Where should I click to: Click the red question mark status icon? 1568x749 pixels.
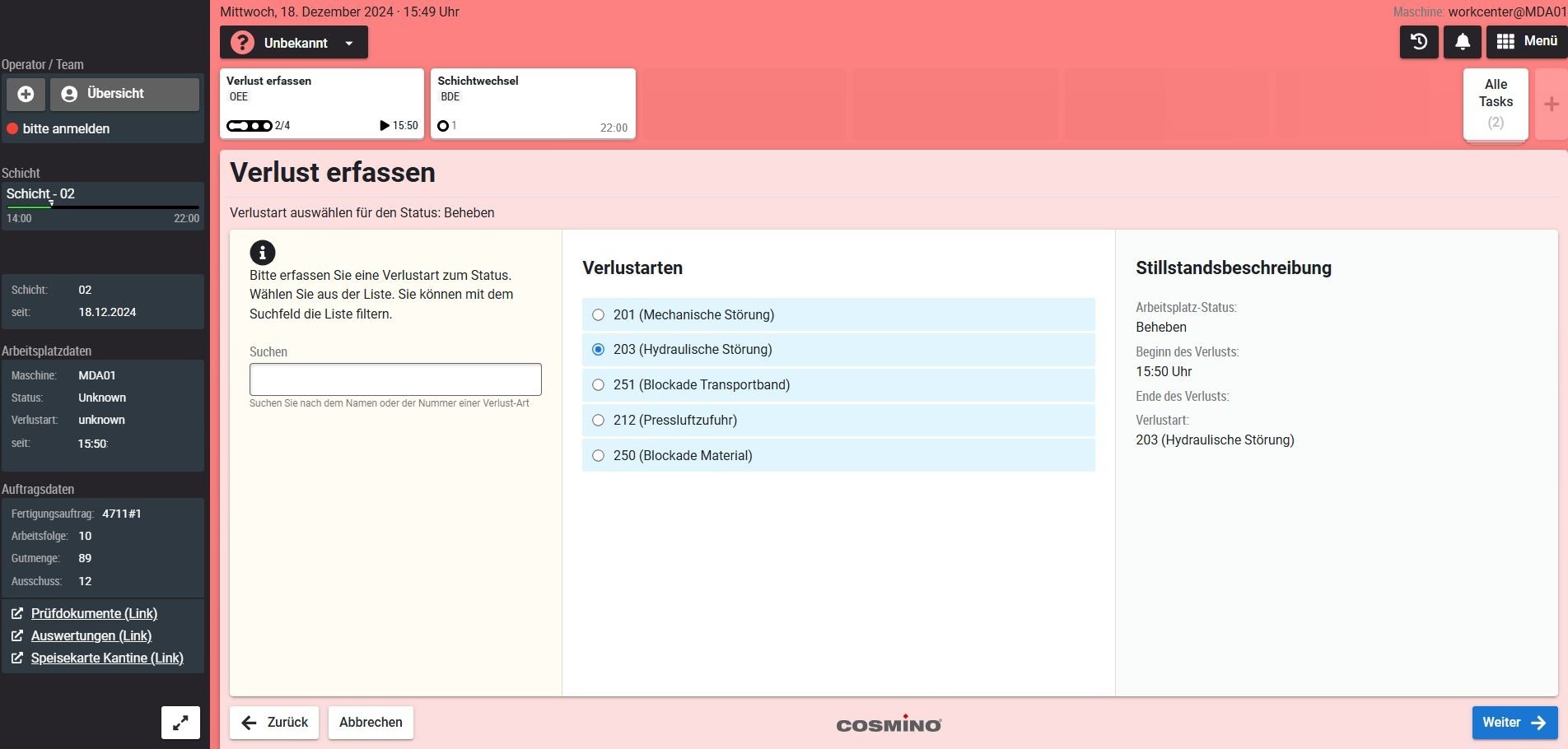pyautogui.click(x=242, y=43)
